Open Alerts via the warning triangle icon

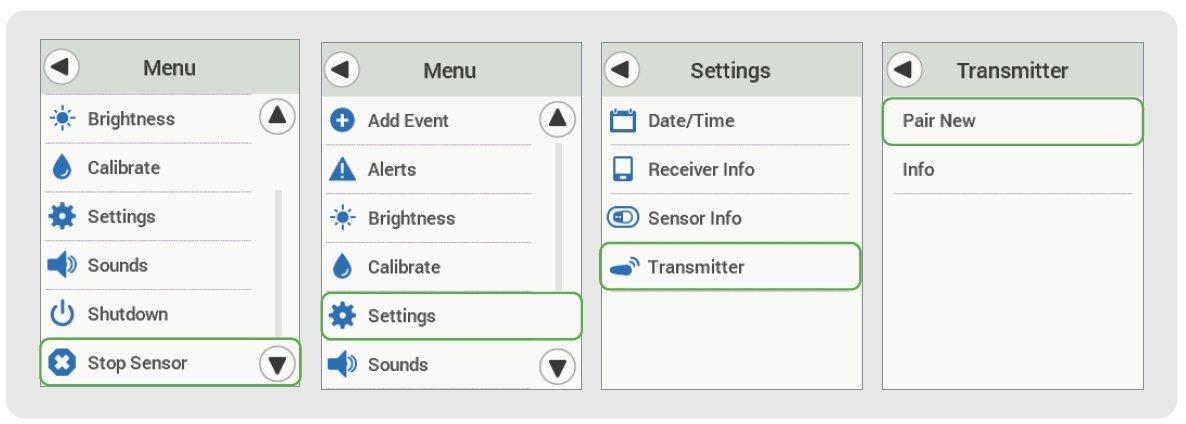tap(343, 169)
